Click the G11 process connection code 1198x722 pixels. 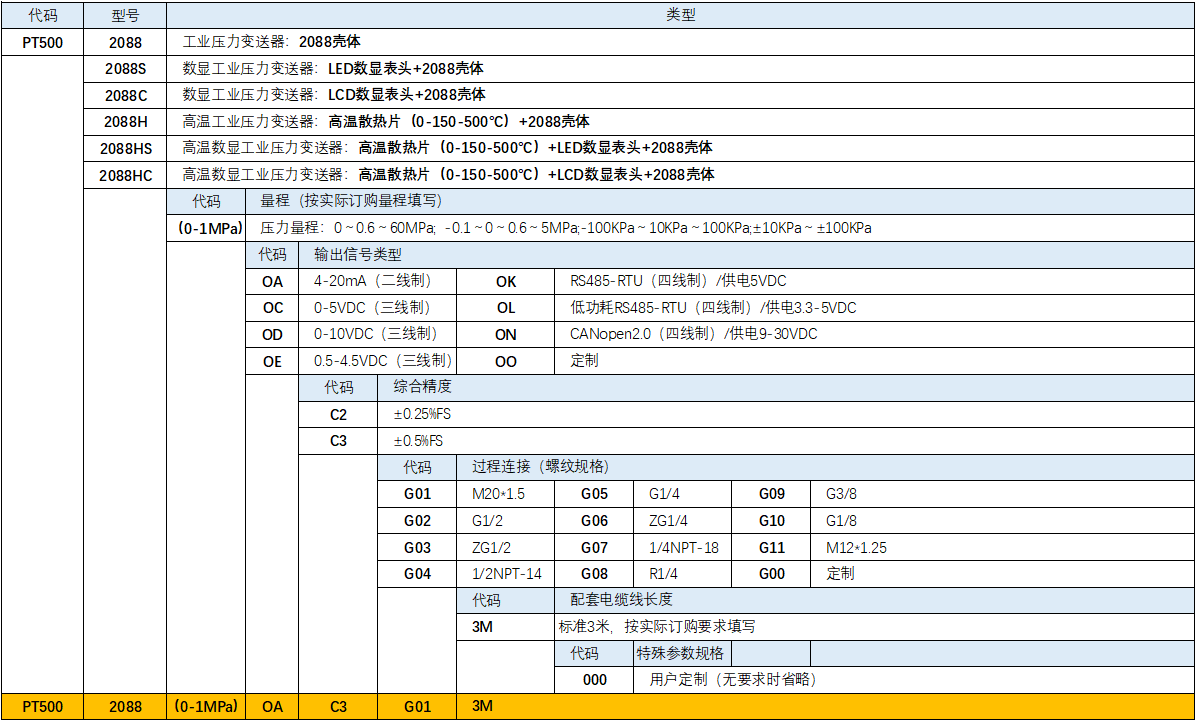(771, 548)
